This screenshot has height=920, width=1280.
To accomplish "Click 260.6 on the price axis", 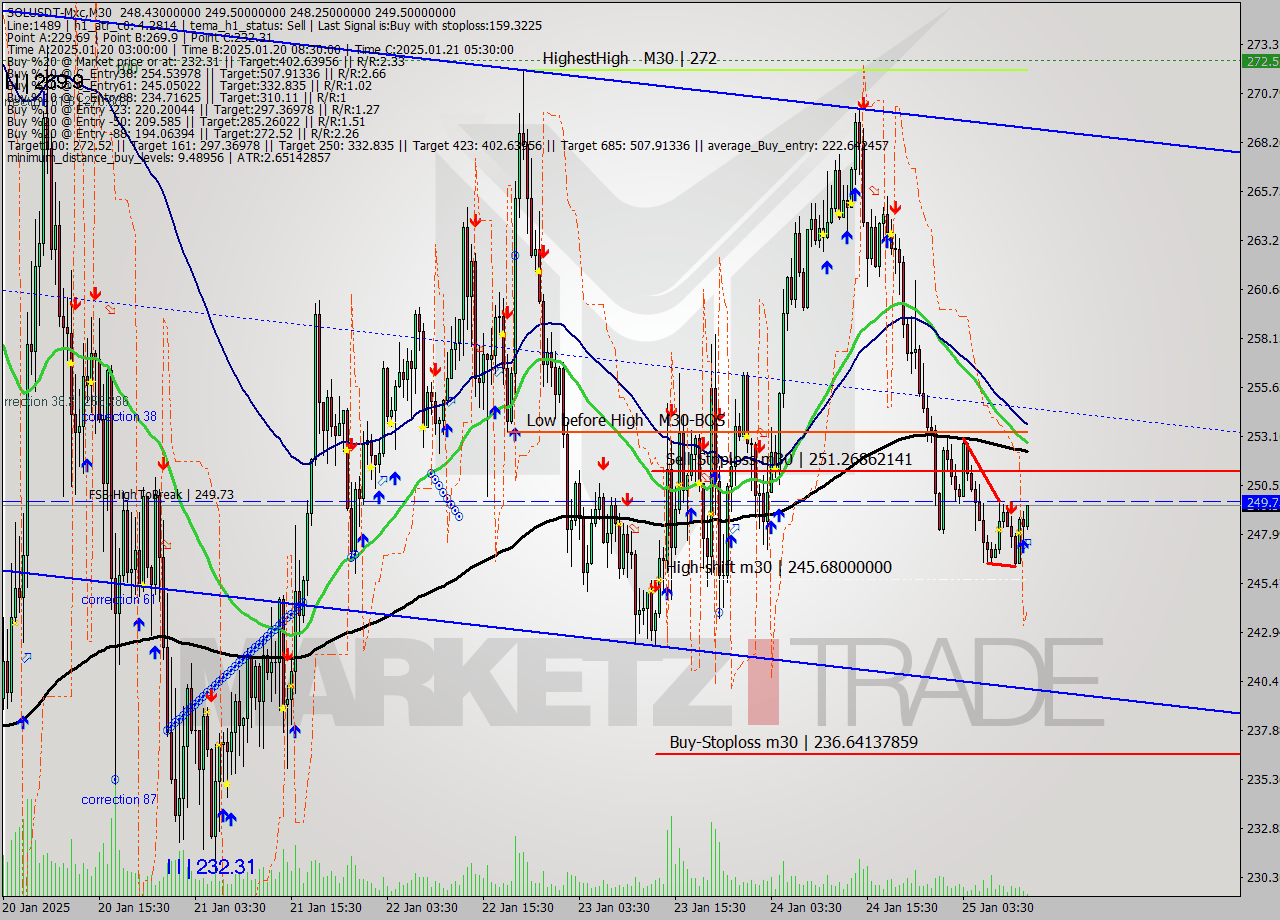I will (1263, 289).
